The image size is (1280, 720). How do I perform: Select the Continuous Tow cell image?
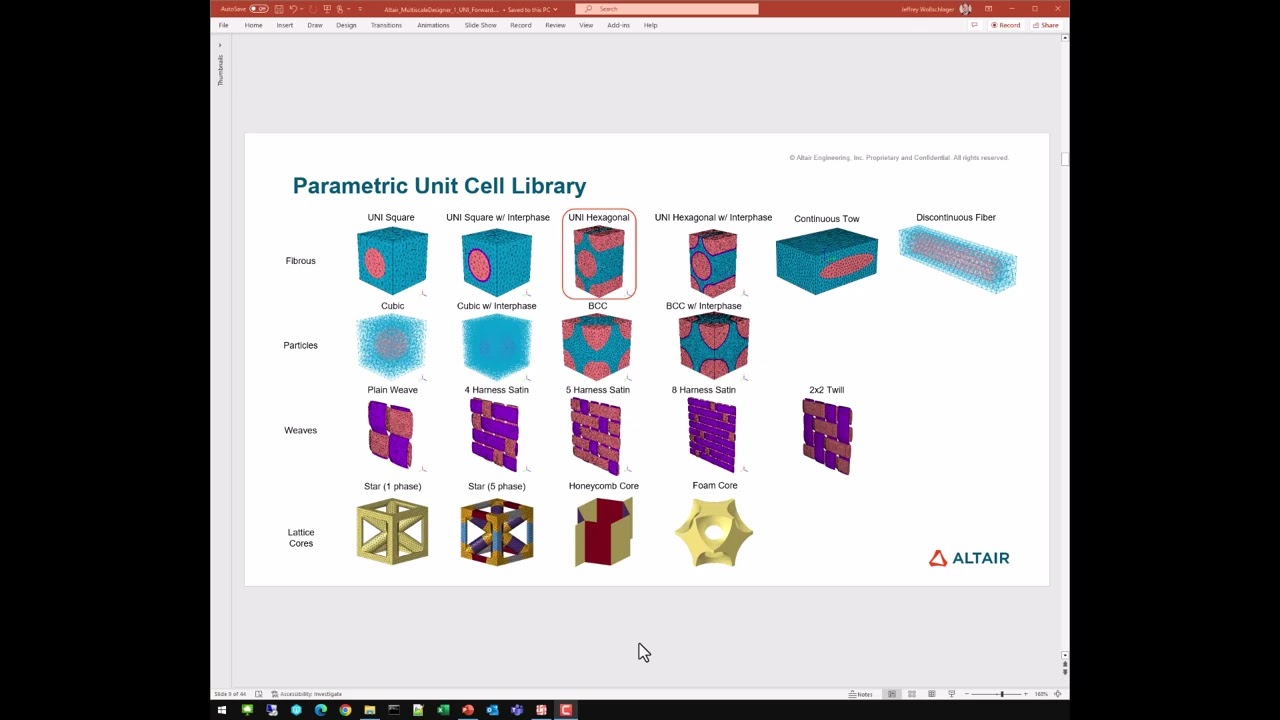(826, 262)
